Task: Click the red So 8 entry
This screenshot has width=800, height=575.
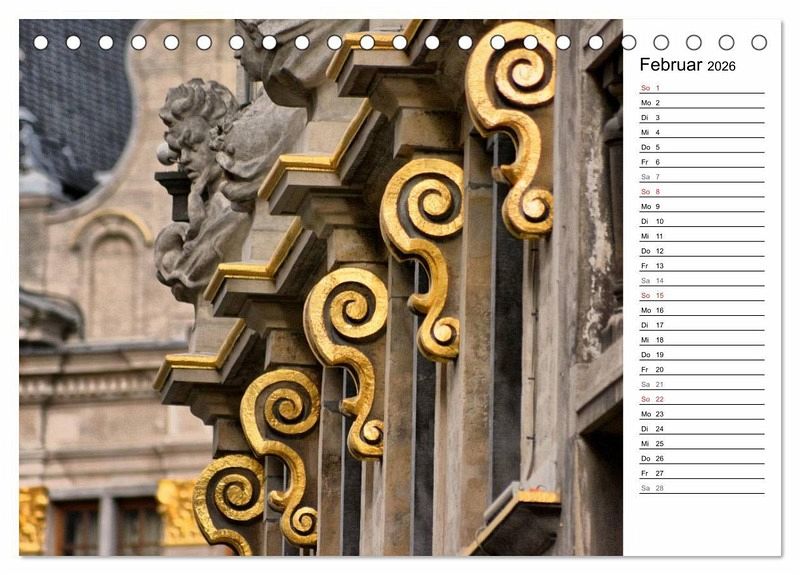Action: tap(701, 192)
